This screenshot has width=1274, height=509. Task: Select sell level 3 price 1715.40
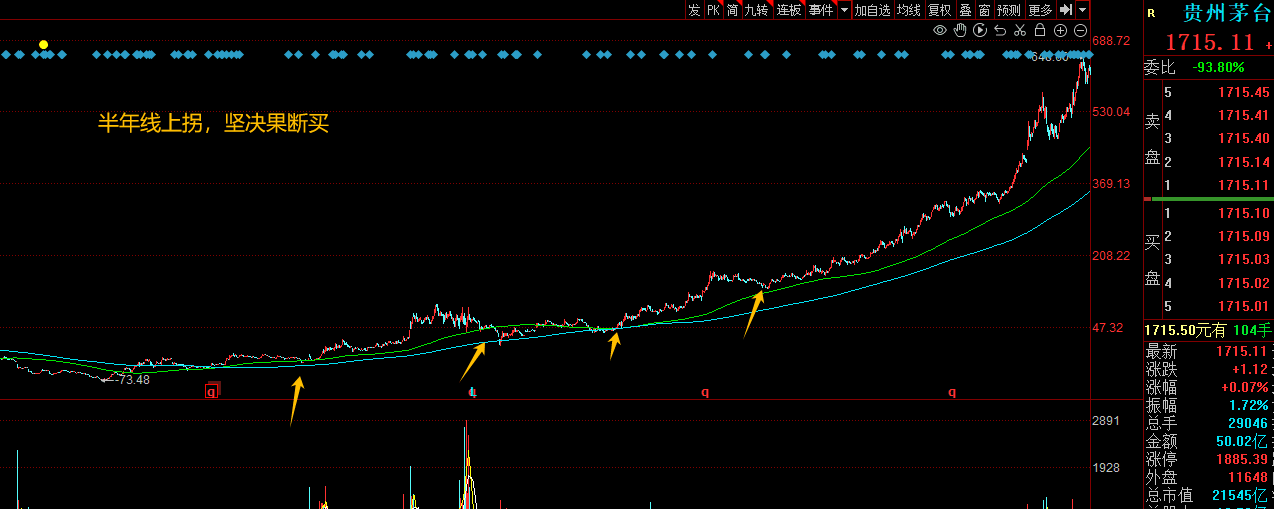1243,138
